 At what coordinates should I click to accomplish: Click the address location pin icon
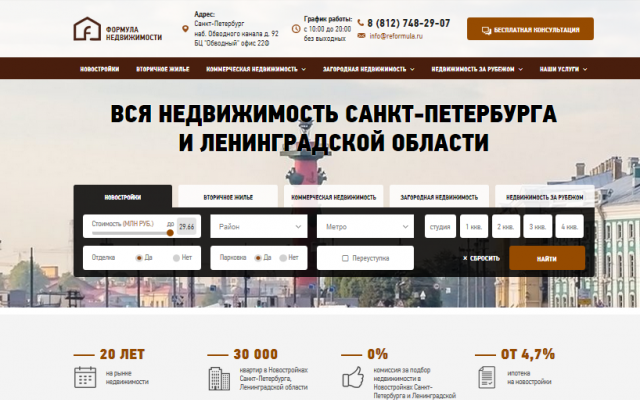tap(185, 29)
